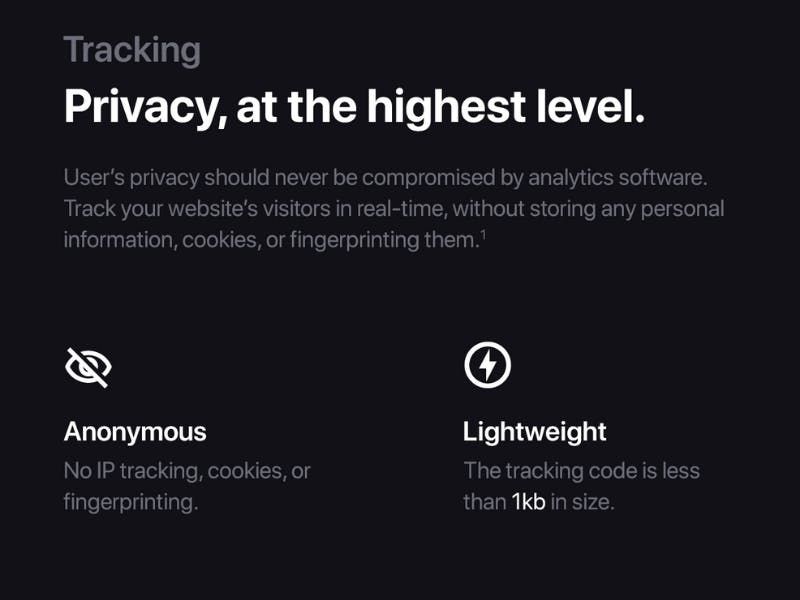Click 'The tracking code is less' text
800x600 pixels.
[x=582, y=471]
